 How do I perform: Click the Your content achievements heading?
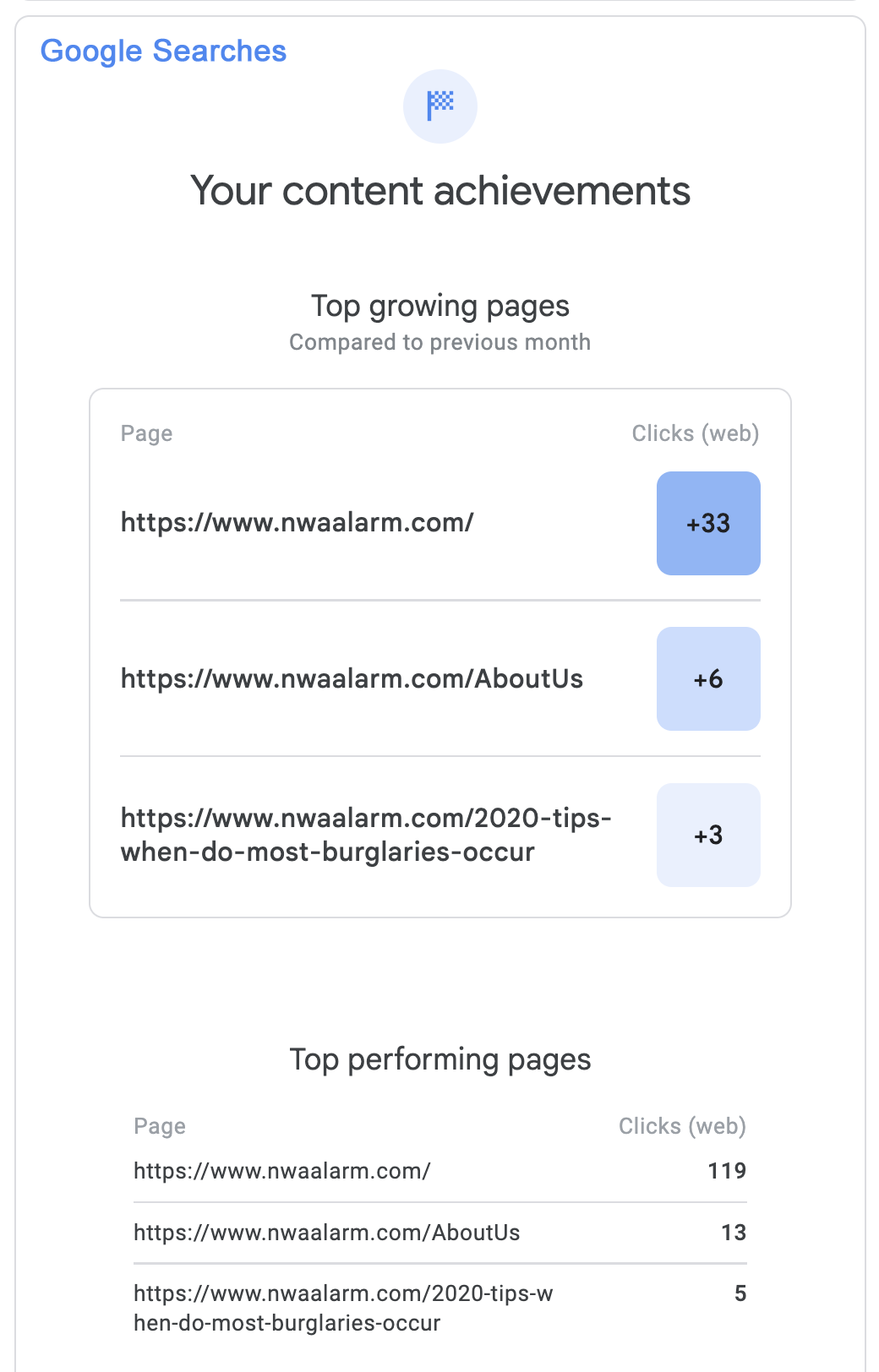click(439, 191)
